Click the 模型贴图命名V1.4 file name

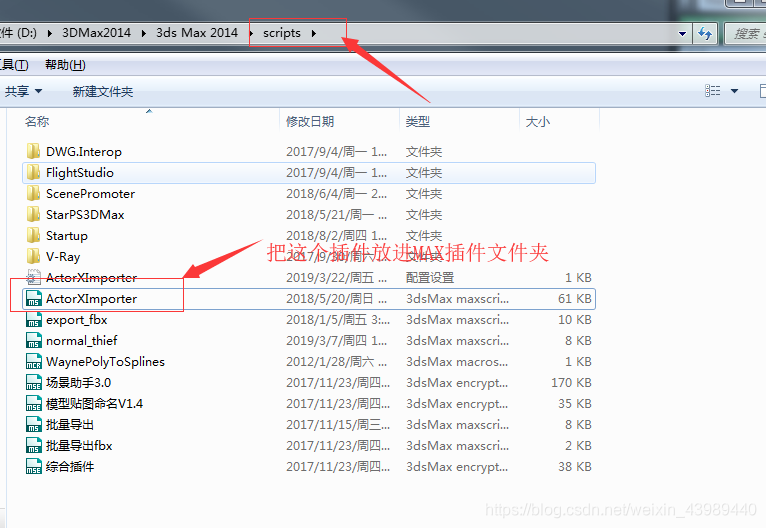pyautogui.click(x=94, y=403)
